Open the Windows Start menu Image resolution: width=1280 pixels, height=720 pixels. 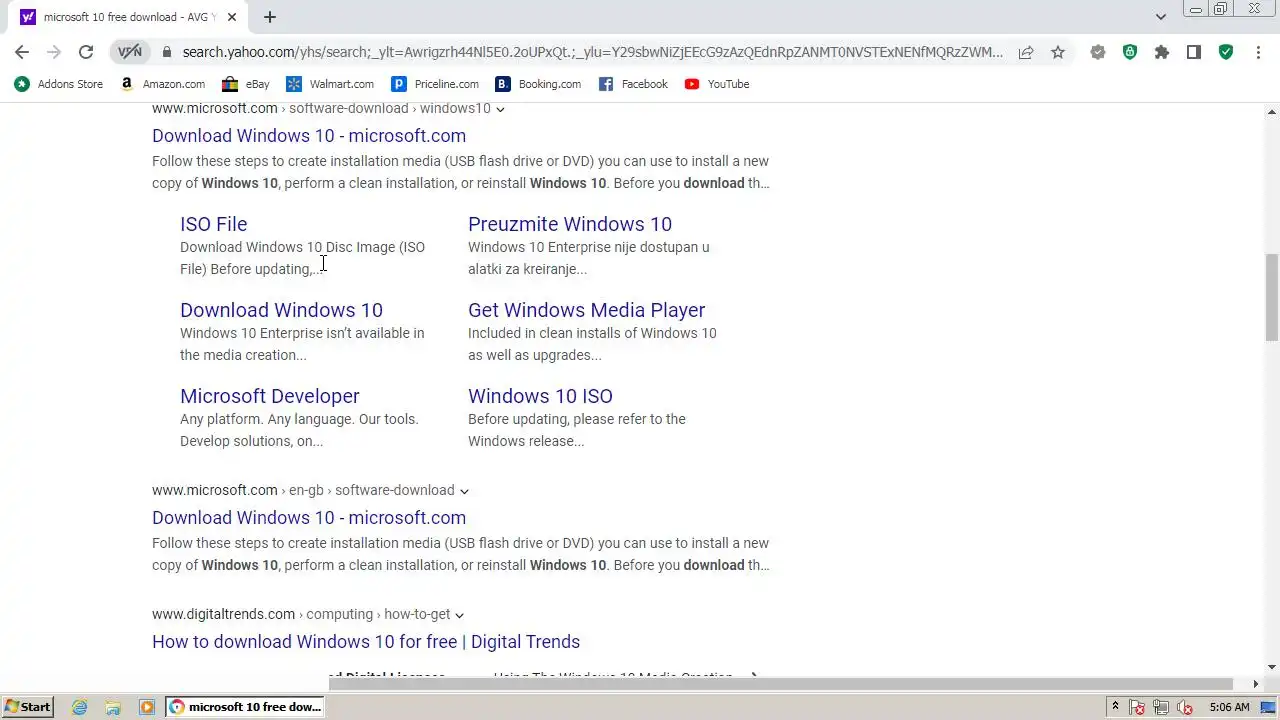[27, 707]
